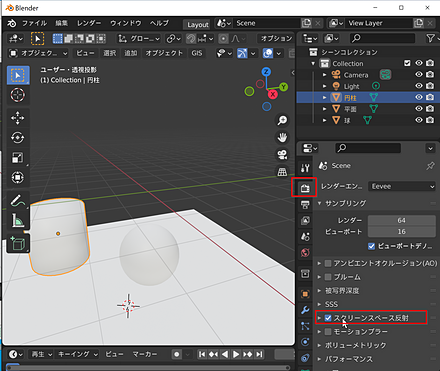Viewport: 440px width, 371px height.
Task: Hide Light using its eye icon
Action: click(419, 86)
